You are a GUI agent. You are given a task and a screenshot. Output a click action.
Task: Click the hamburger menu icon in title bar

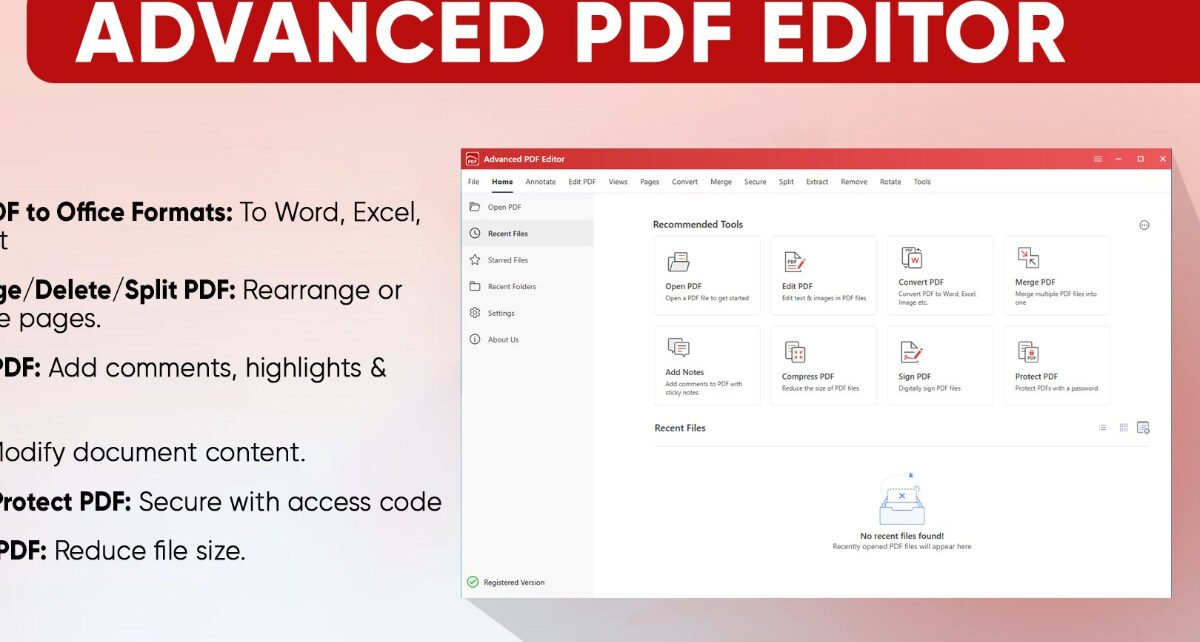[1097, 159]
